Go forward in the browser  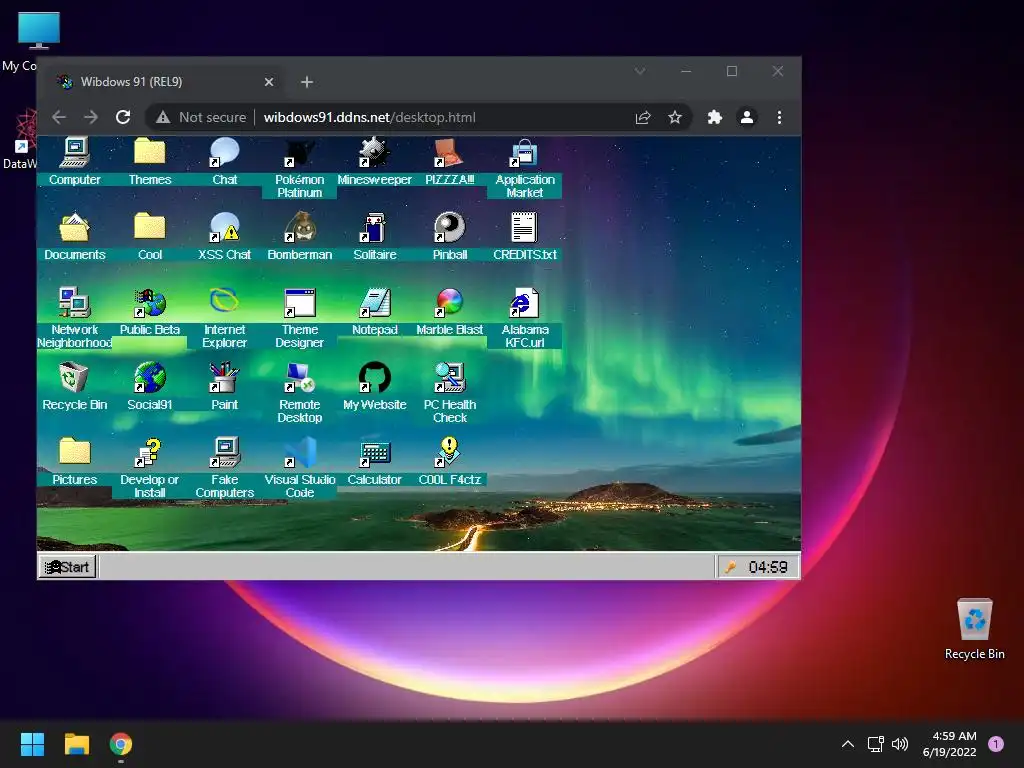pos(91,118)
